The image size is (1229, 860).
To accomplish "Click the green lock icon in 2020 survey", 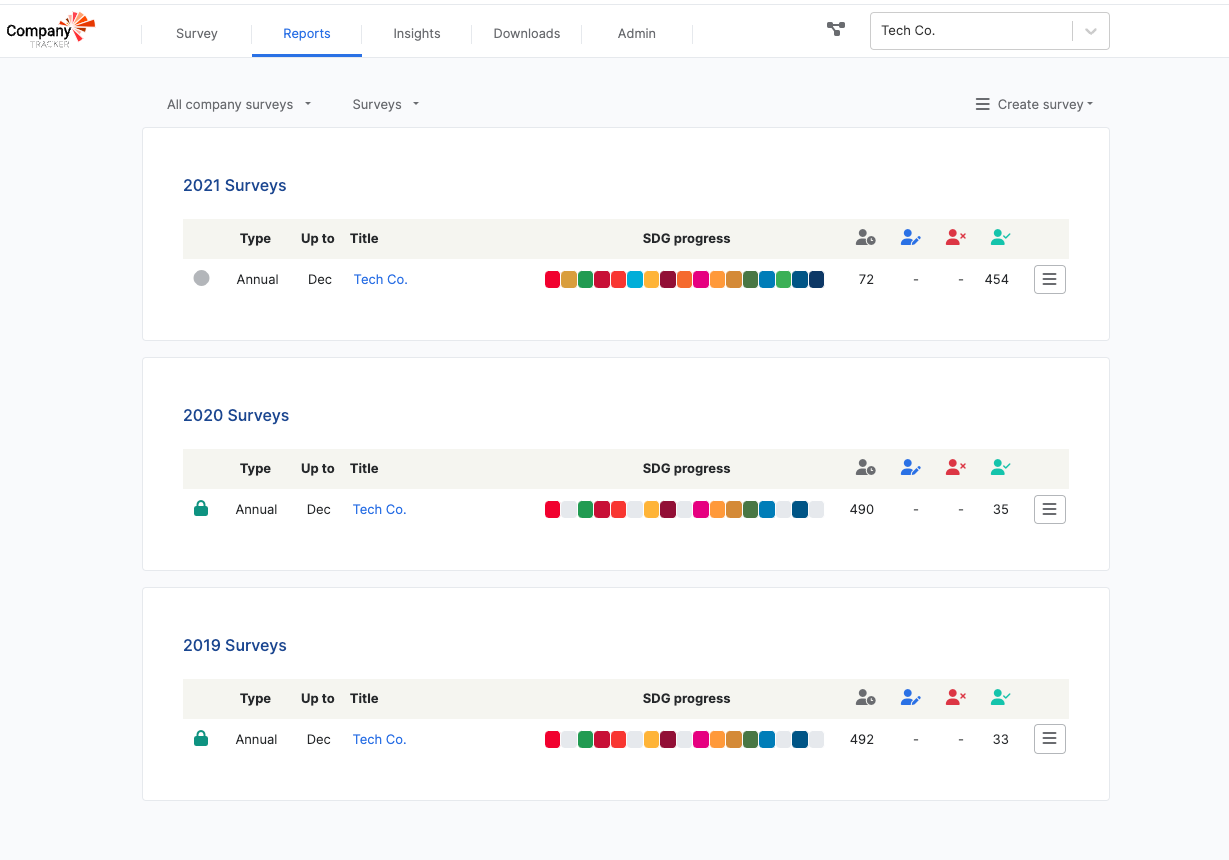I will click(201, 509).
